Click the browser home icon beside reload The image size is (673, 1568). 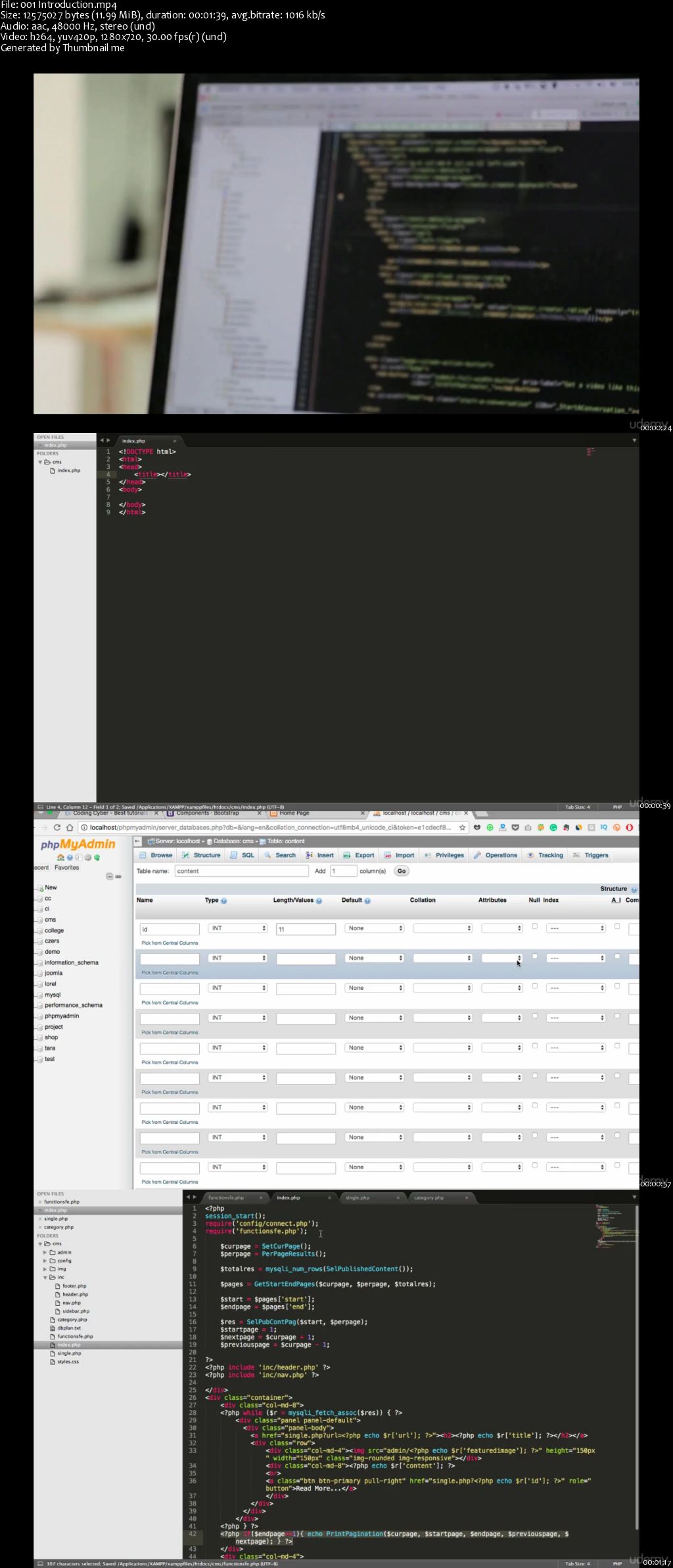pyautogui.click(x=70, y=827)
